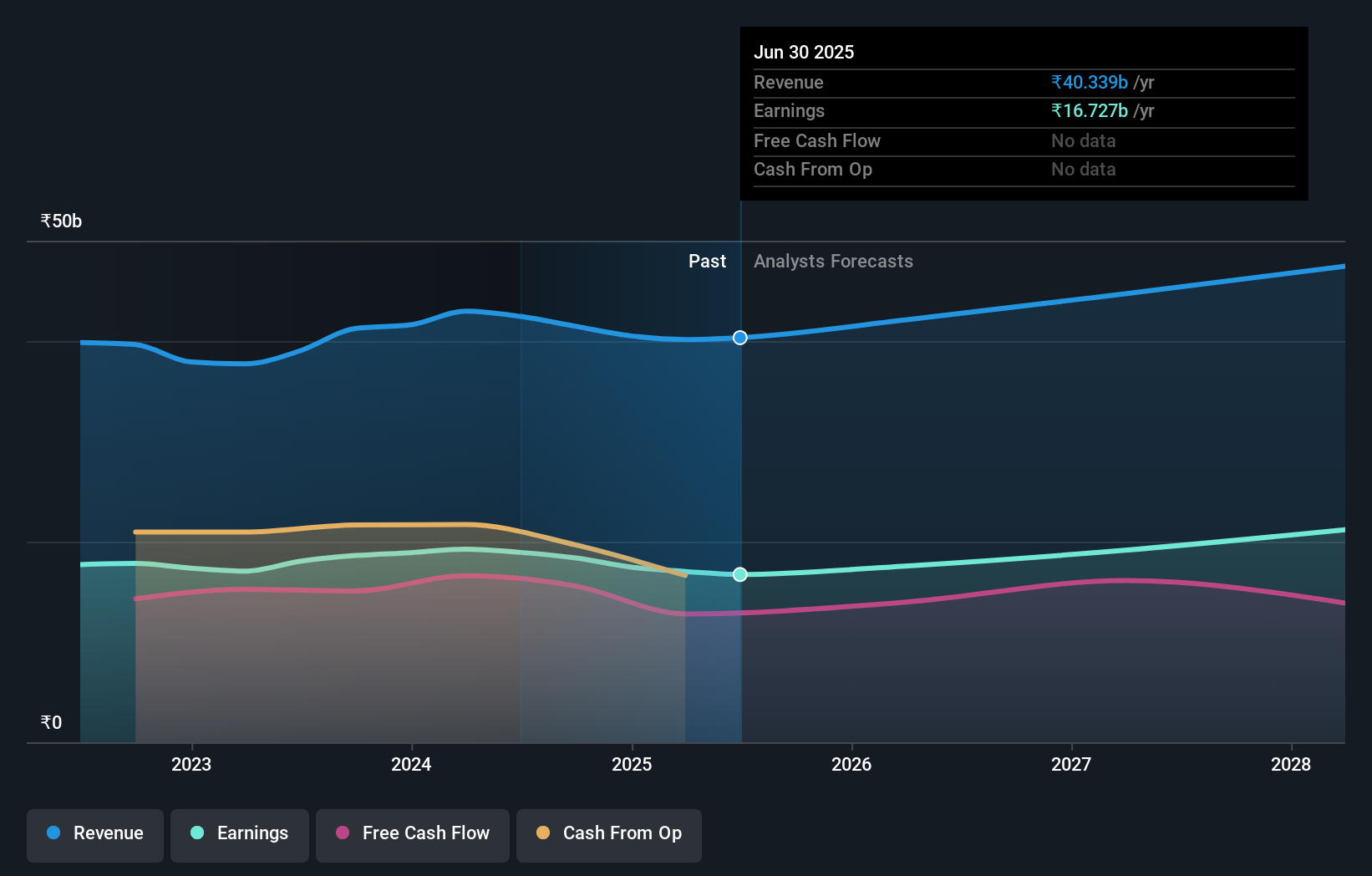The height and width of the screenshot is (876, 1372).
Task: Select the Earnings data point marker on chart
Action: (x=739, y=574)
